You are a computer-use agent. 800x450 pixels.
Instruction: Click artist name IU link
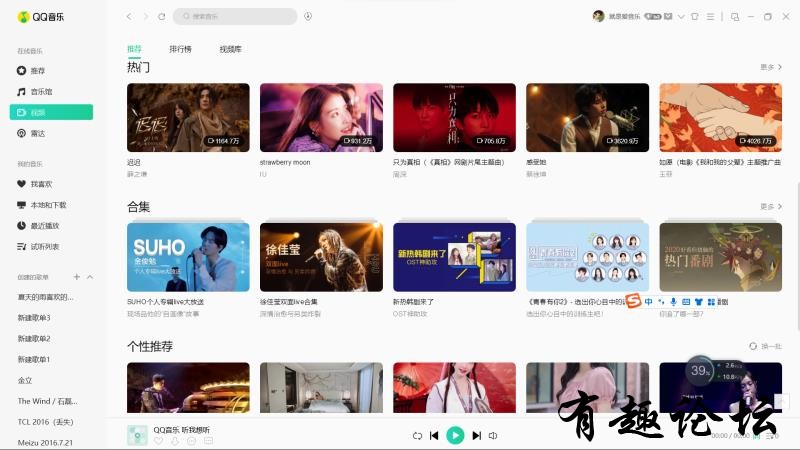click(263, 174)
